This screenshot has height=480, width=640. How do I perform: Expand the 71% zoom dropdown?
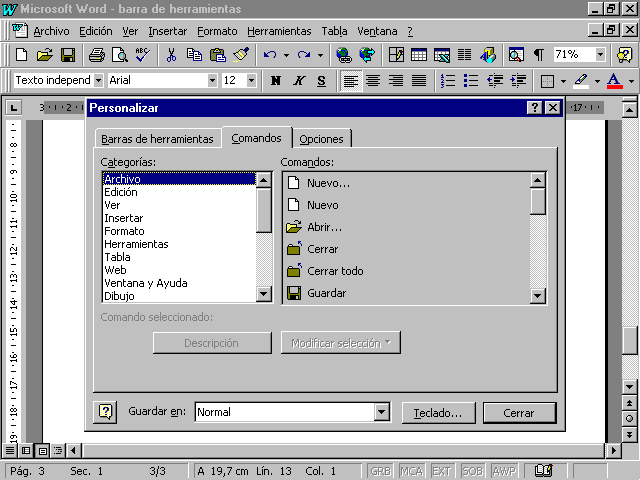point(600,55)
